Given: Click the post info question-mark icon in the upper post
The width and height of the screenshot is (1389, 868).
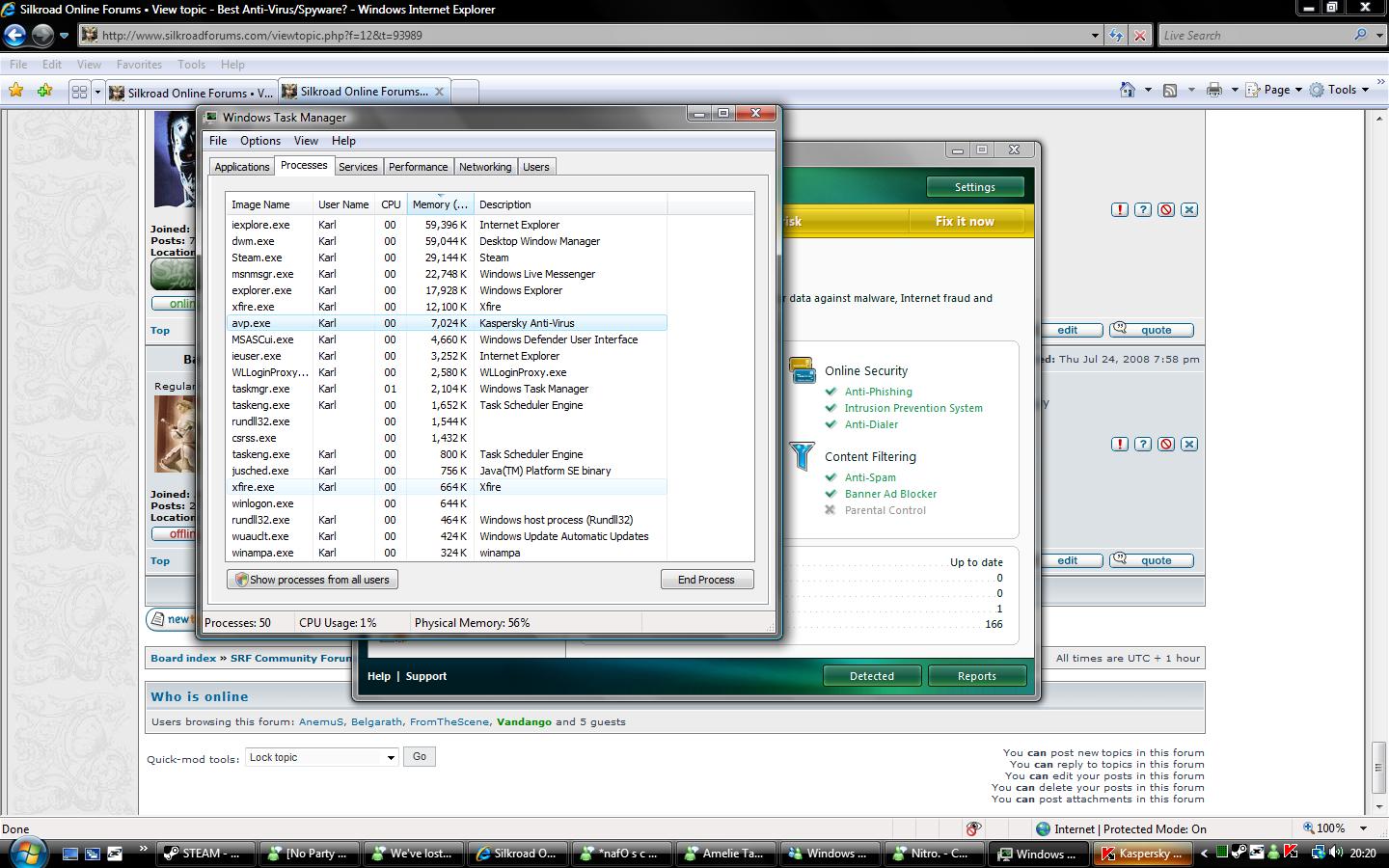Looking at the screenshot, I should pyautogui.click(x=1143, y=209).
